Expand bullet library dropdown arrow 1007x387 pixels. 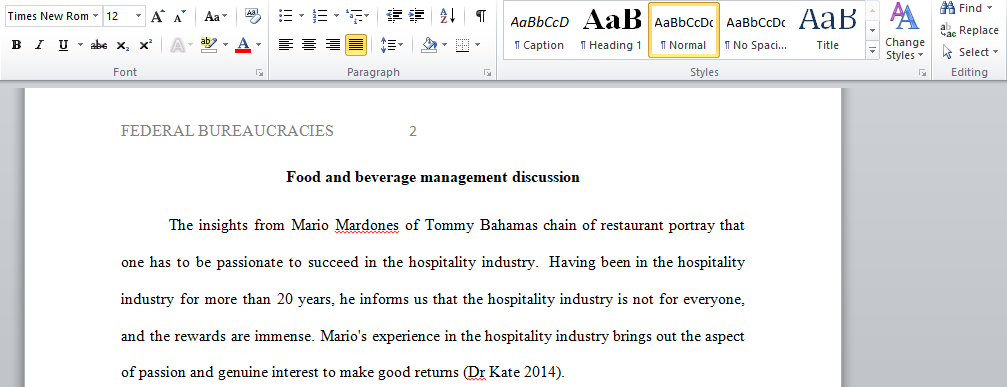point(301,16)
